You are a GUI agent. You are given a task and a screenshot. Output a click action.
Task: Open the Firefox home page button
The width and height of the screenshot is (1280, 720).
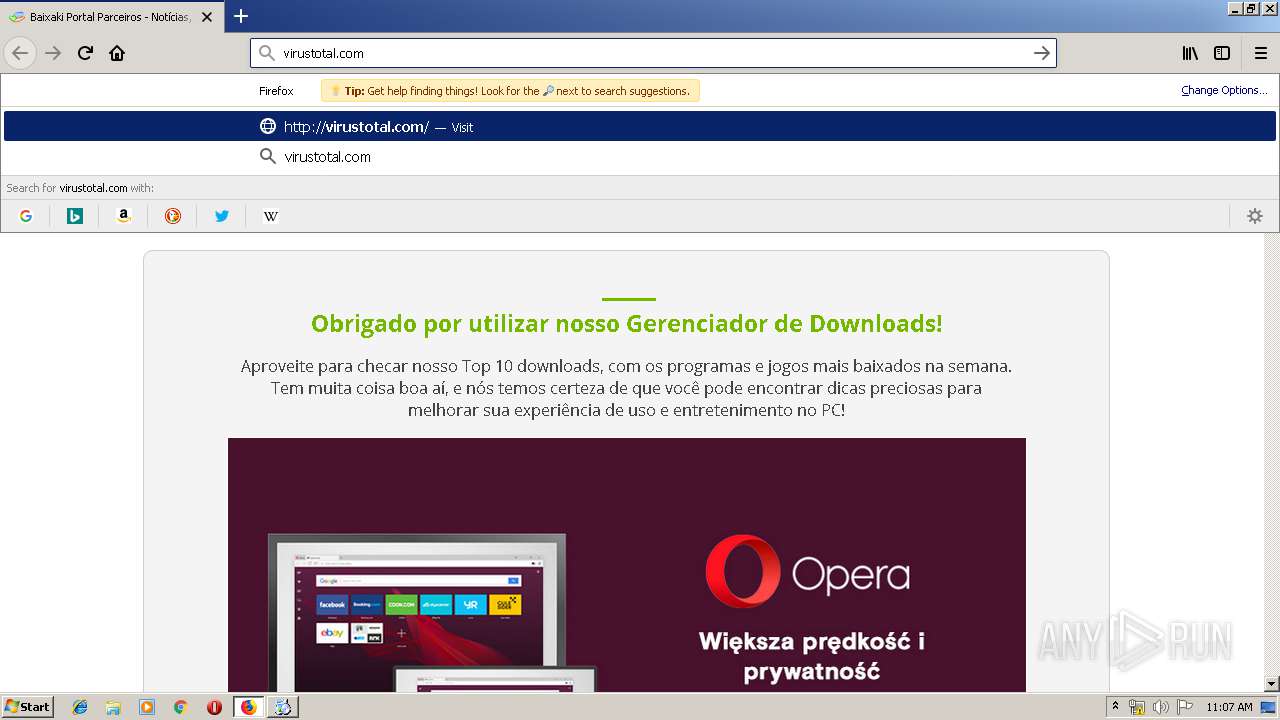tap(117, 53)
